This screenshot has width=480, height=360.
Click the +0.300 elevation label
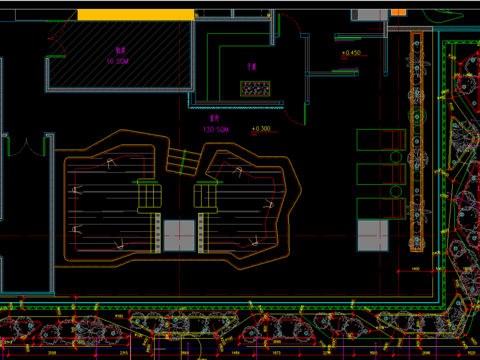(261, 129)
